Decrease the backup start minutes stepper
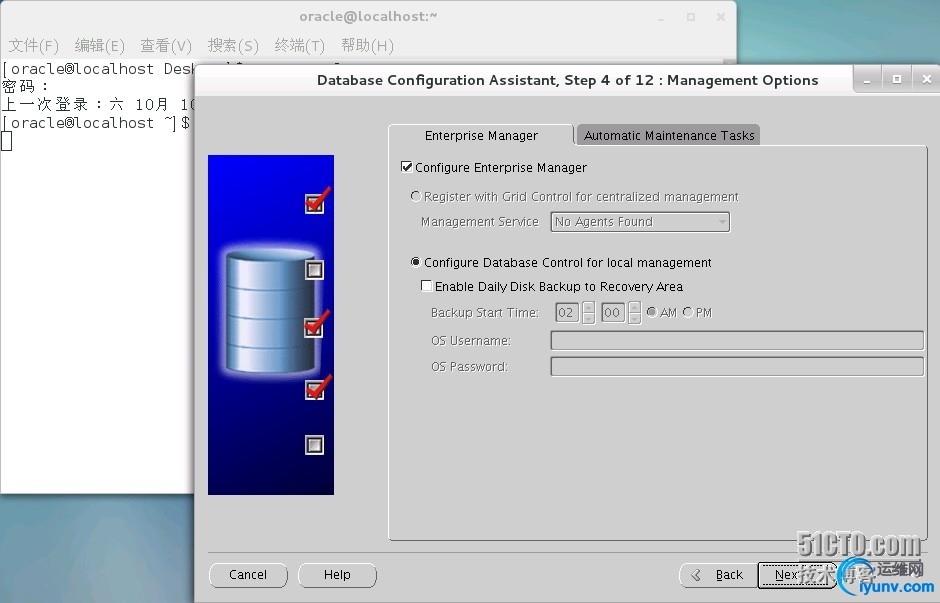940x603 pixels. coord(634,318)
